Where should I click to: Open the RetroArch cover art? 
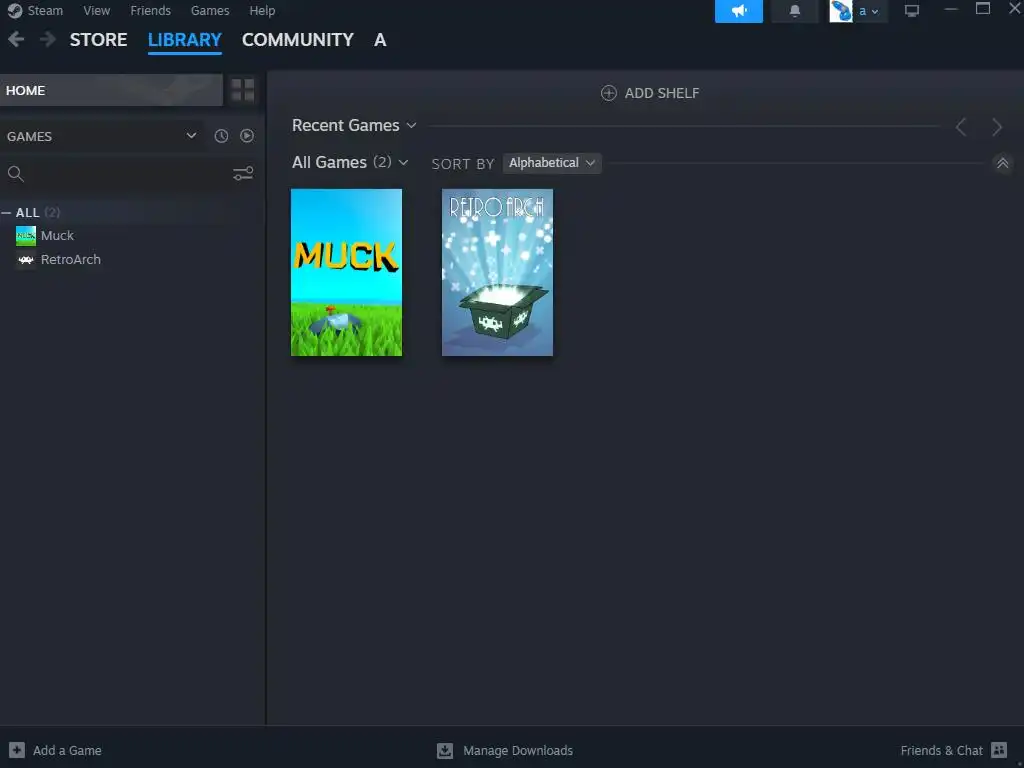coord(497,272)
